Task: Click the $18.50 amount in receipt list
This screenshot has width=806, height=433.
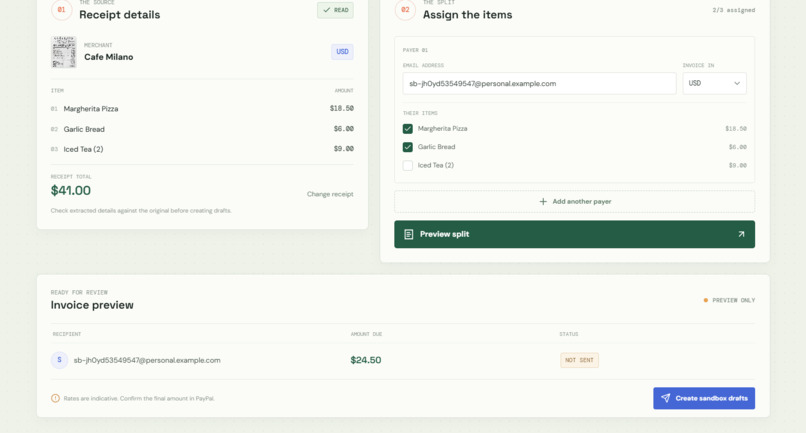Action: [x=342, y=109]
